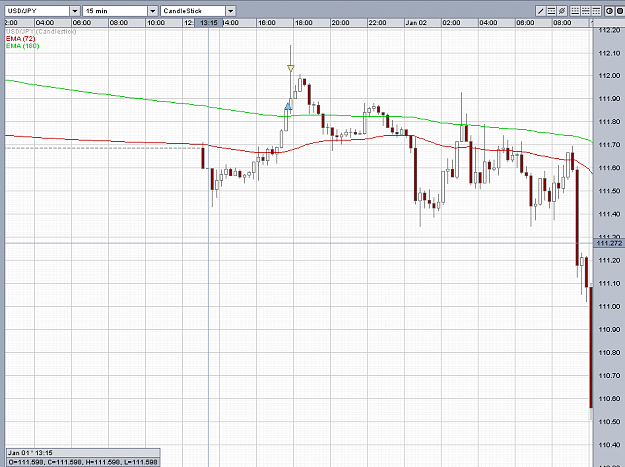This screenshot has height=467, width=625.
Task: Click the 22:00 time axis label
Action: (377, 23)
